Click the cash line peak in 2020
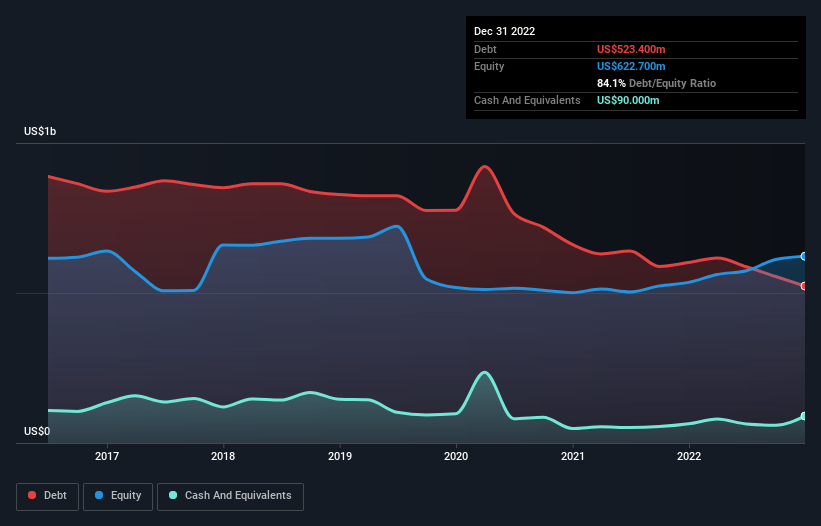Screen dimensions: 821x526 [485, 373]
